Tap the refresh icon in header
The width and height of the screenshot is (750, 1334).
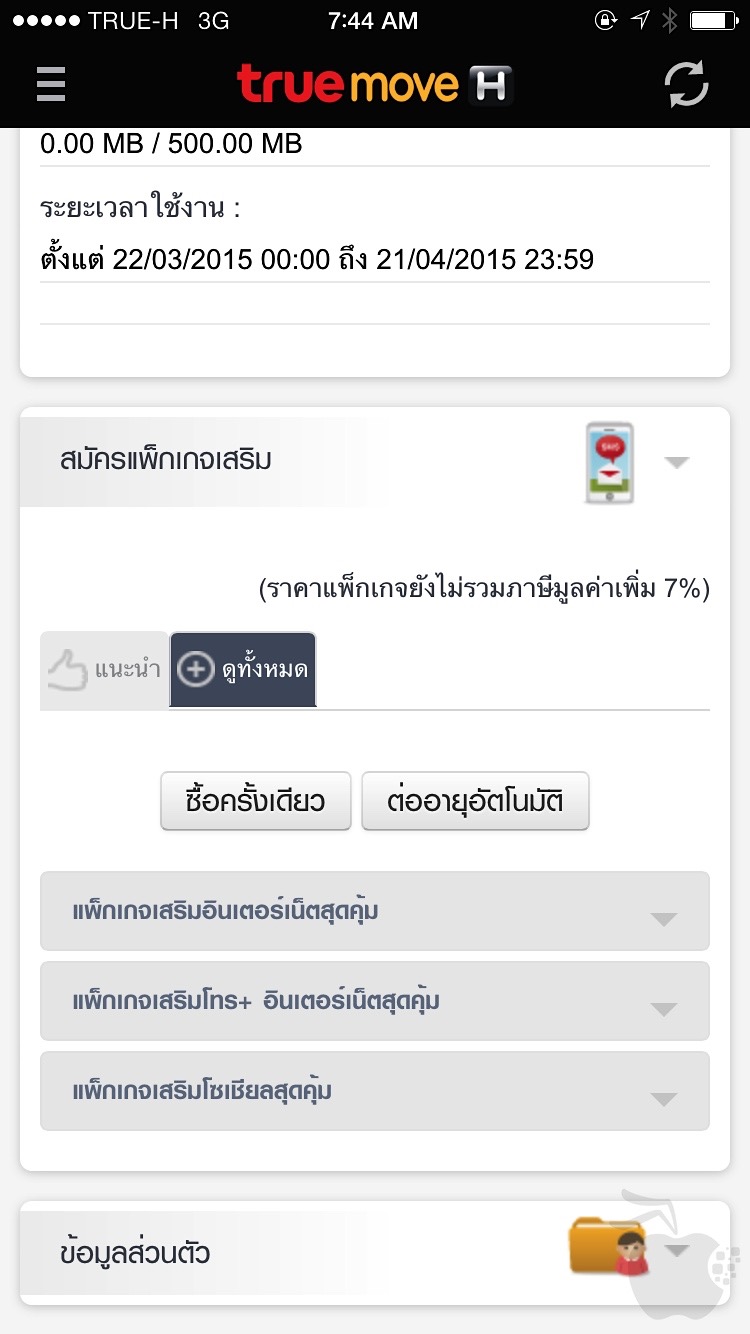point(687,84)
